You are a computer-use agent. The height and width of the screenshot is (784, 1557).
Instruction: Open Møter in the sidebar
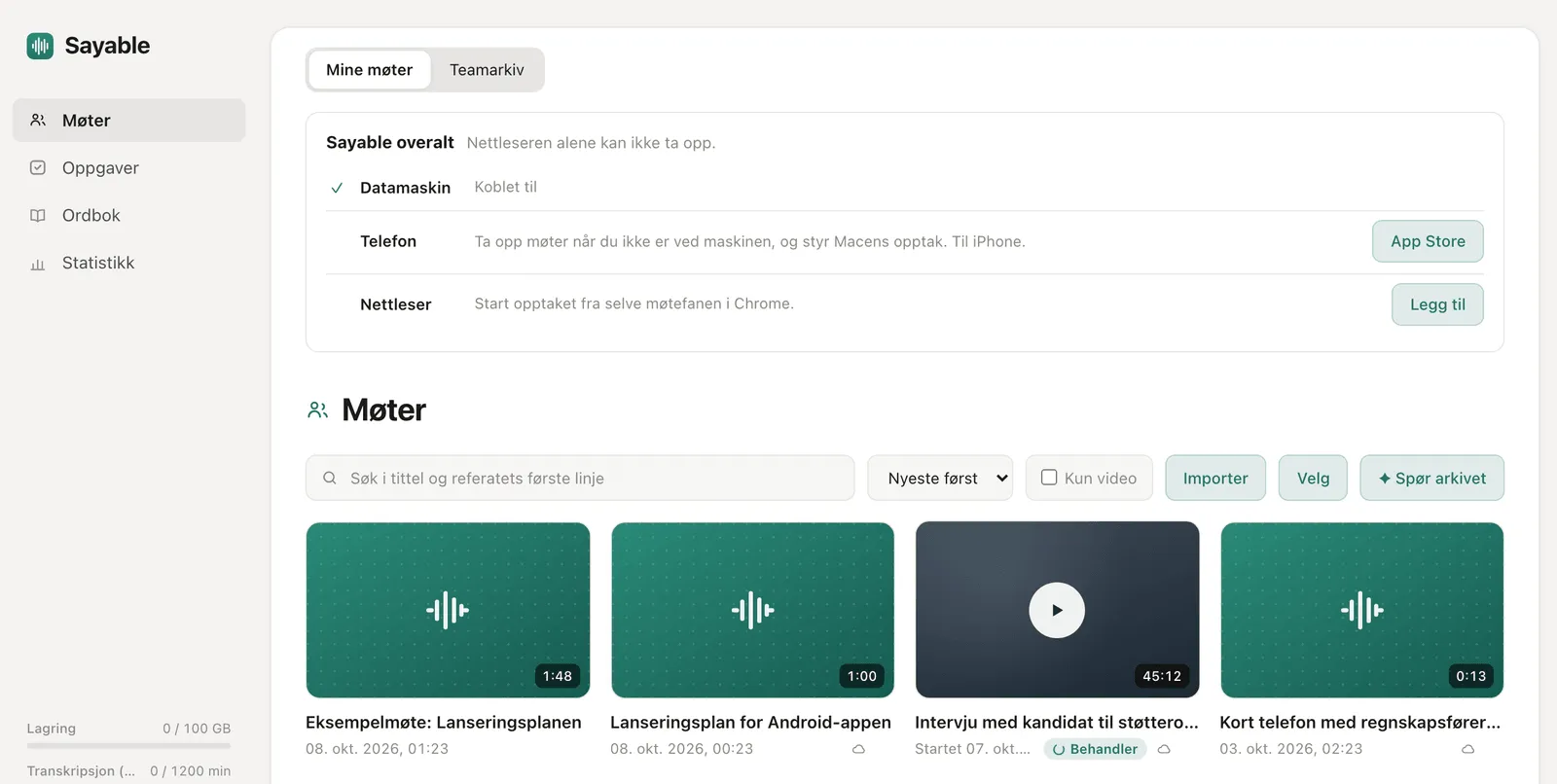pos(128,121)
